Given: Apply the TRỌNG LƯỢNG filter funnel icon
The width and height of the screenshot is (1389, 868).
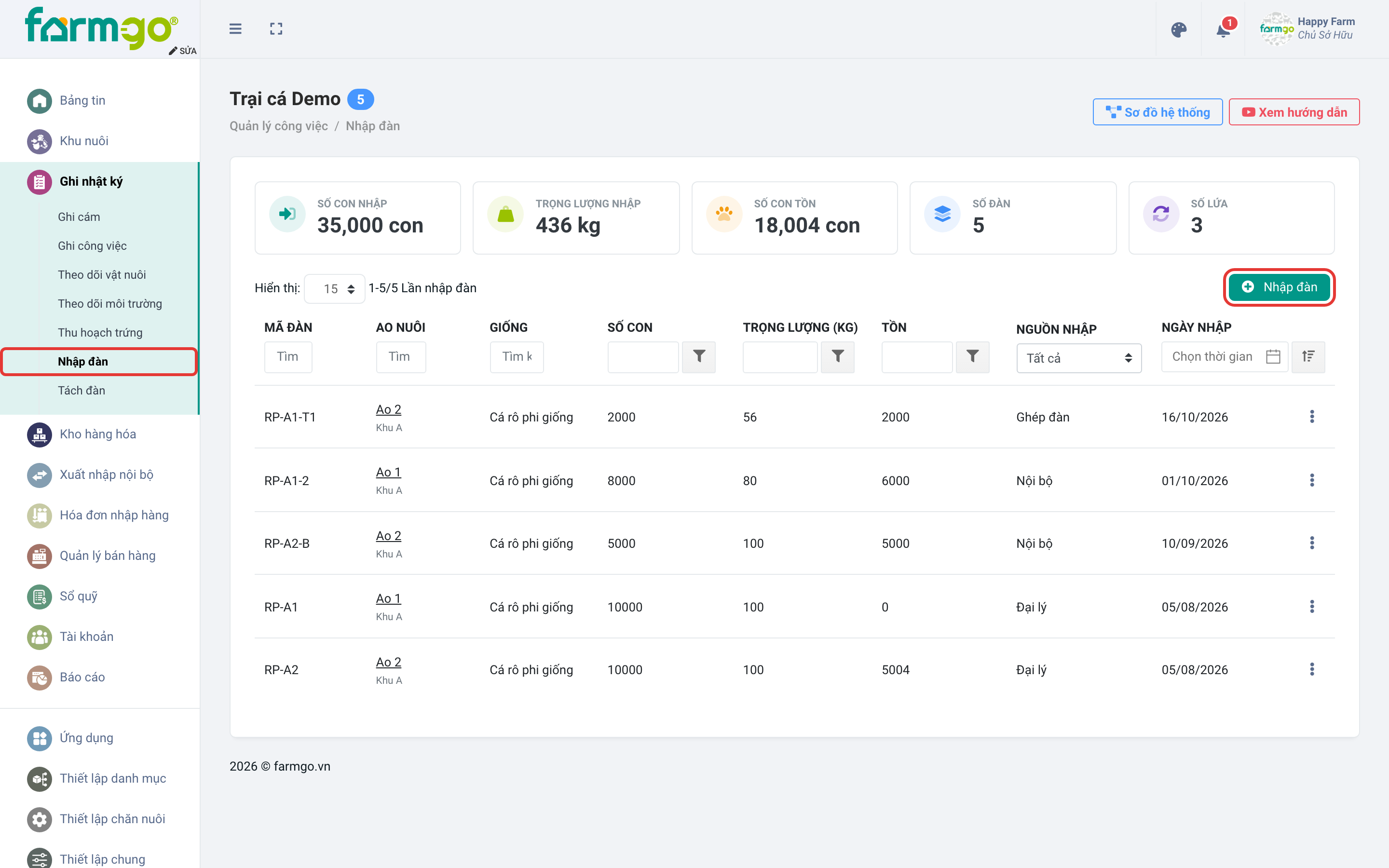Looking at the screenshot, I should [837, 356].
